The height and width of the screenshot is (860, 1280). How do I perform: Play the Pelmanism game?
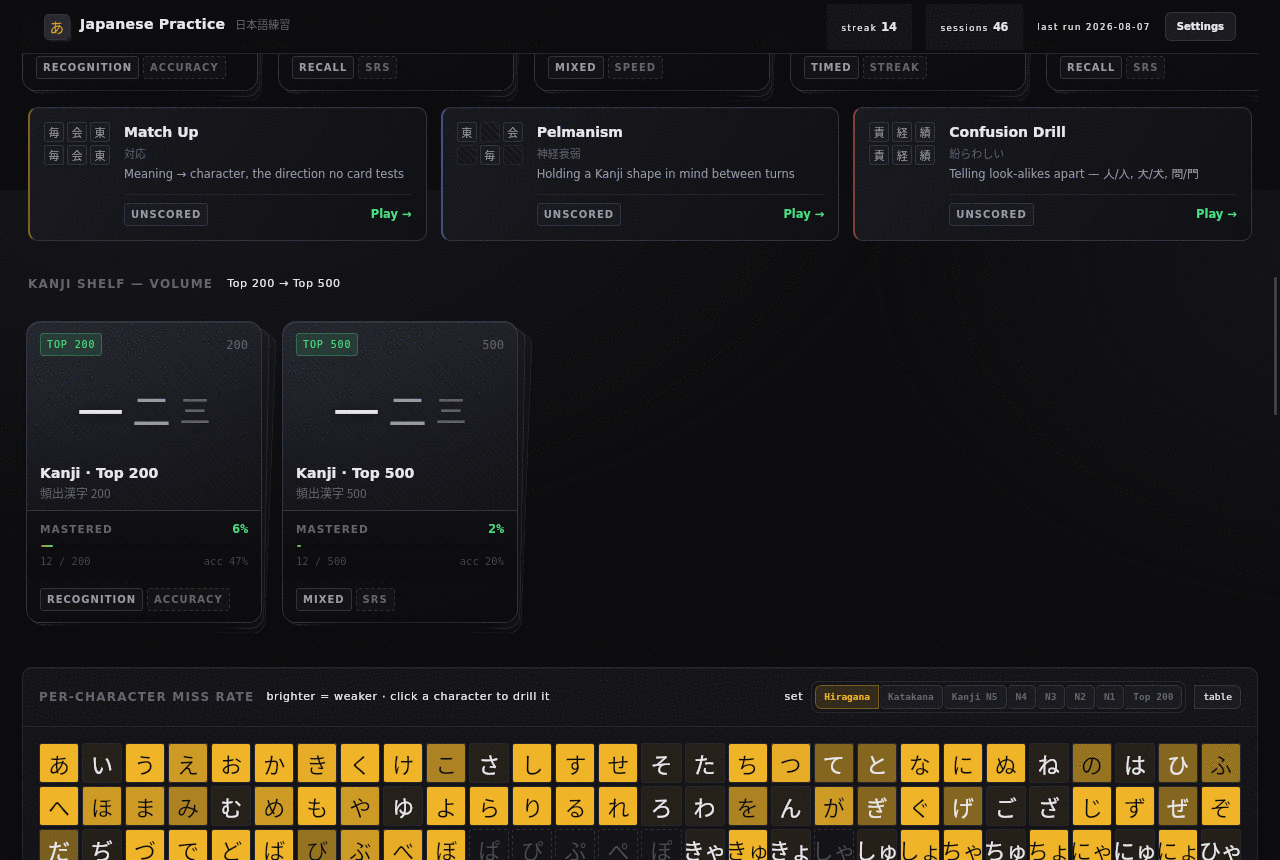[x=804, y=214]
